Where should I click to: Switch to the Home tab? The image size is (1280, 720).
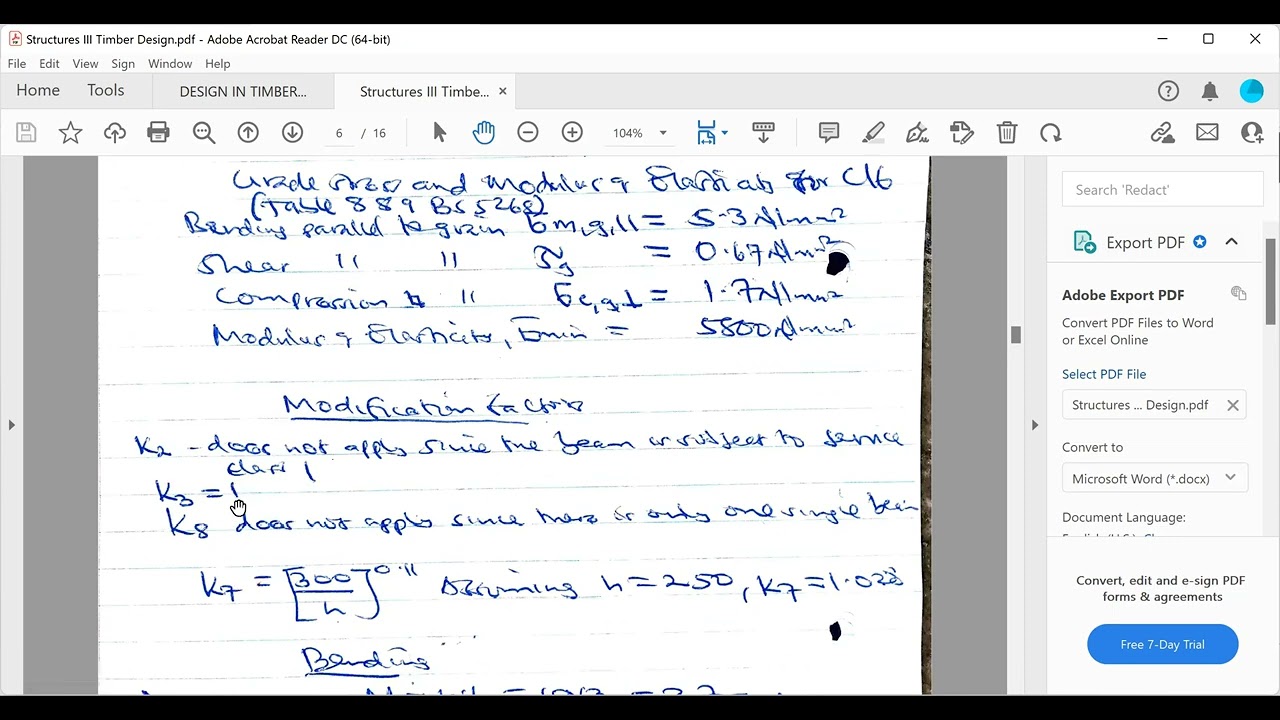[38, 91]
